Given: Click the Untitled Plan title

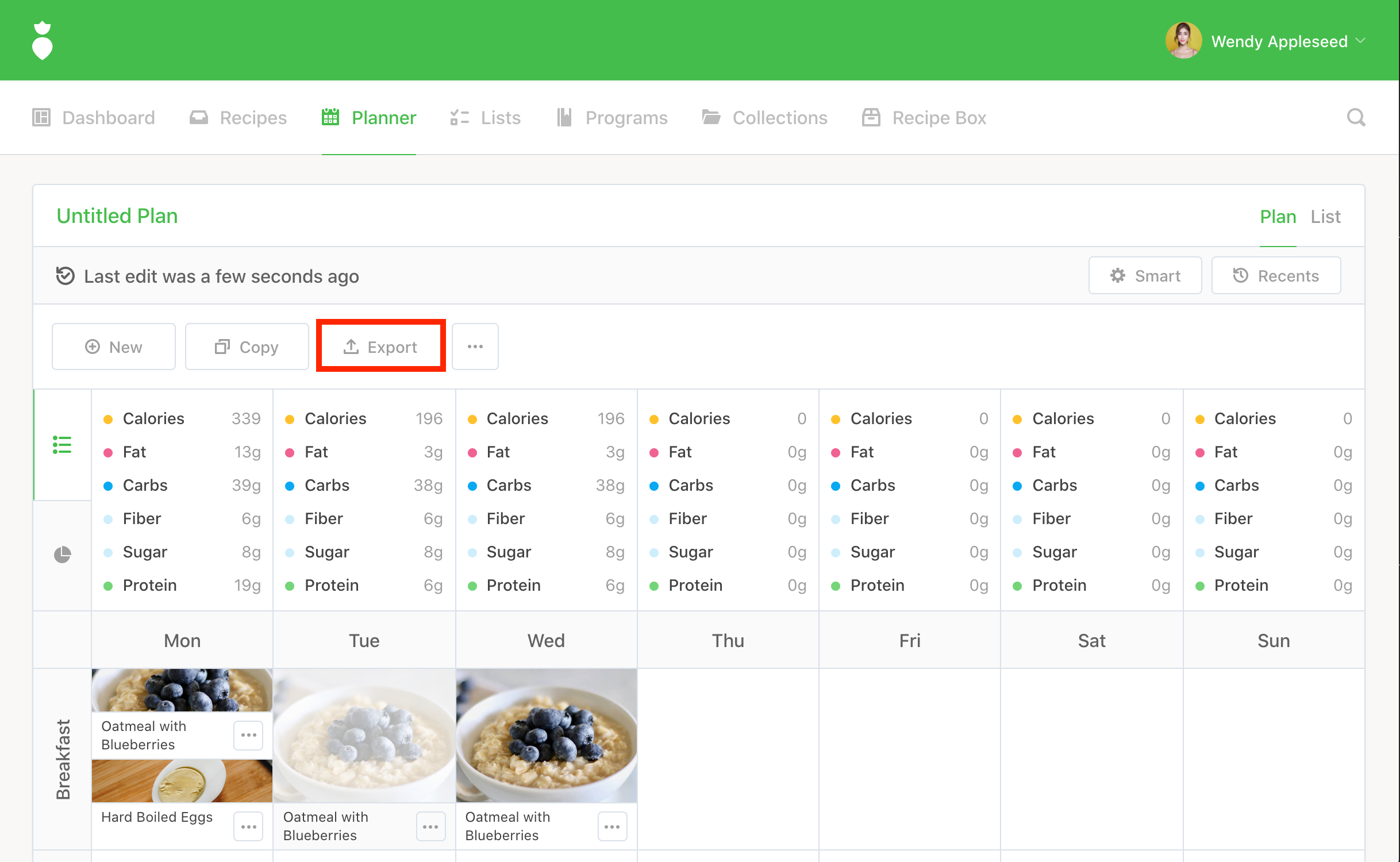Looking at the screenshot, I should coord(117,216).
